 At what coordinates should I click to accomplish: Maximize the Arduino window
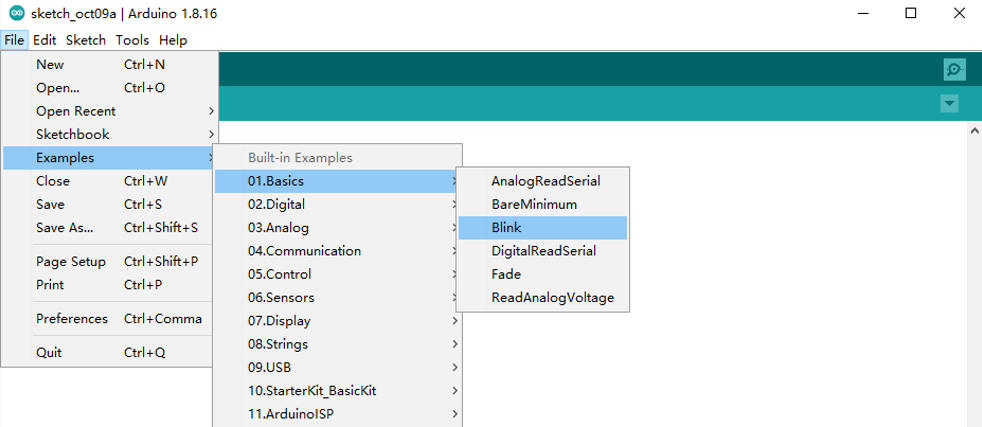pos(911,13)
